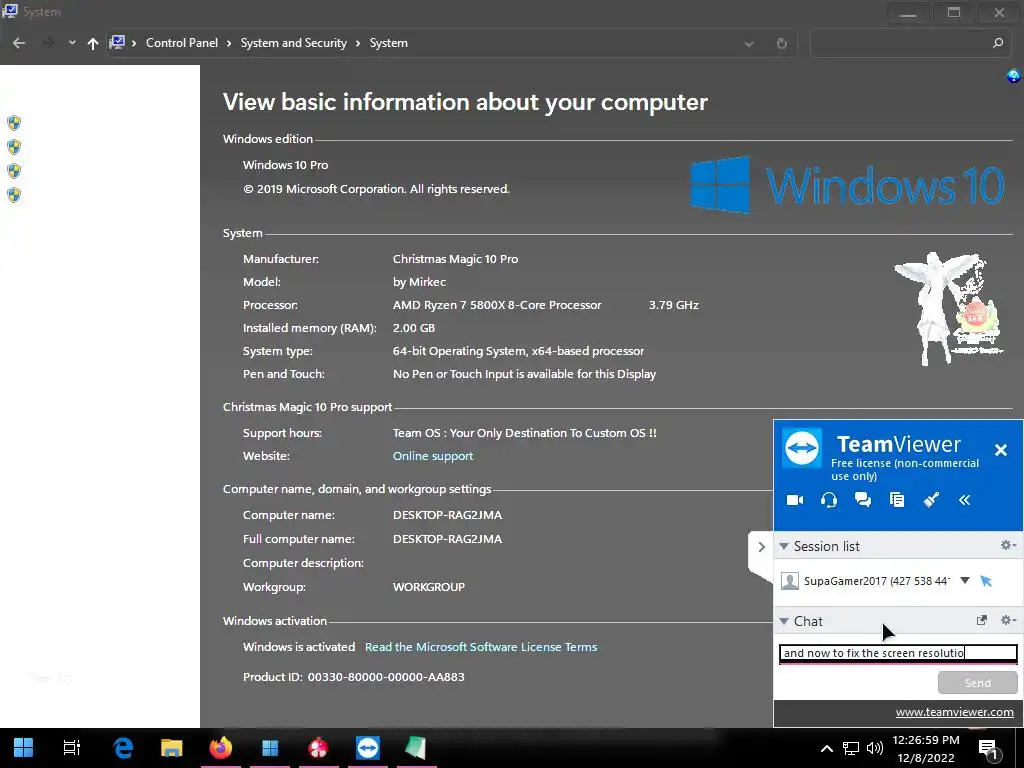1024x768 pixels.
Task: Click into the chat message input field
Action: (898, 653)
